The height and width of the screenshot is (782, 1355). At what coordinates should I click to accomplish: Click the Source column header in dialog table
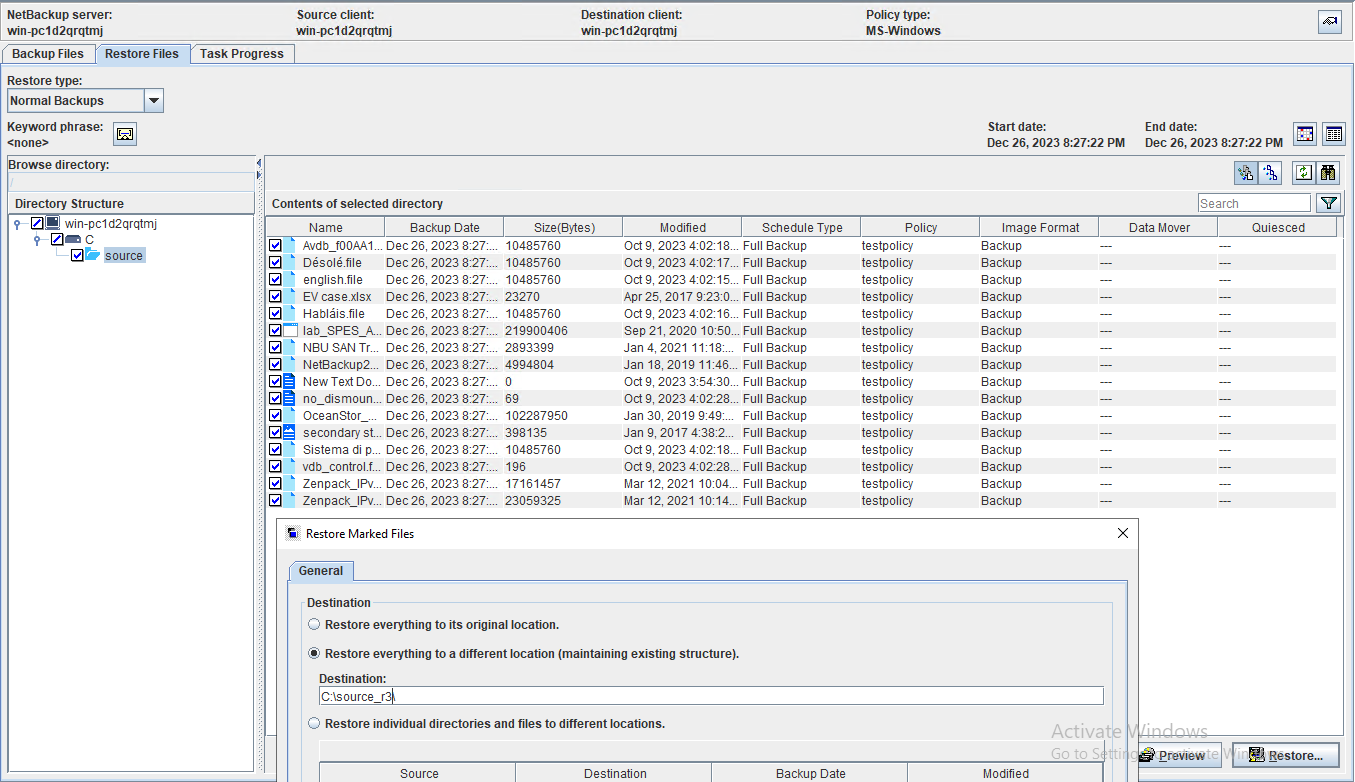(x=418, y=773)
